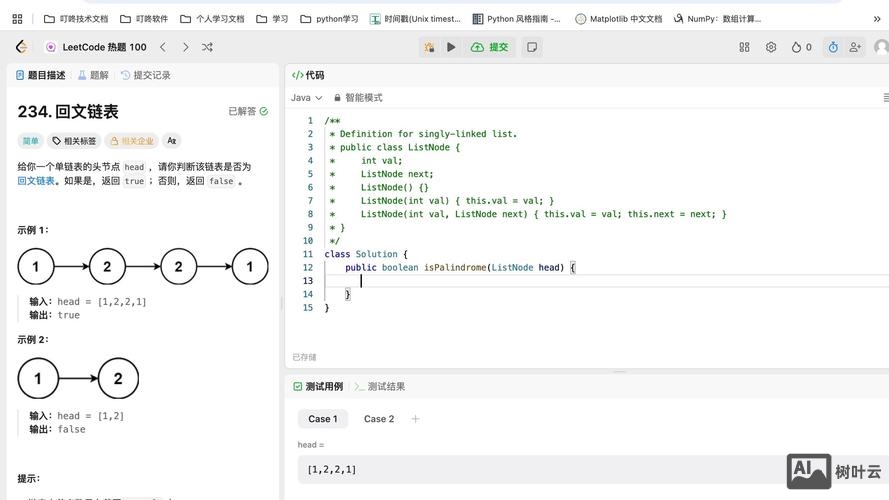The width and height of the screenshot is (889, 500).
Task: Toggle the 智能模式 editor mode
Action: 358,98
